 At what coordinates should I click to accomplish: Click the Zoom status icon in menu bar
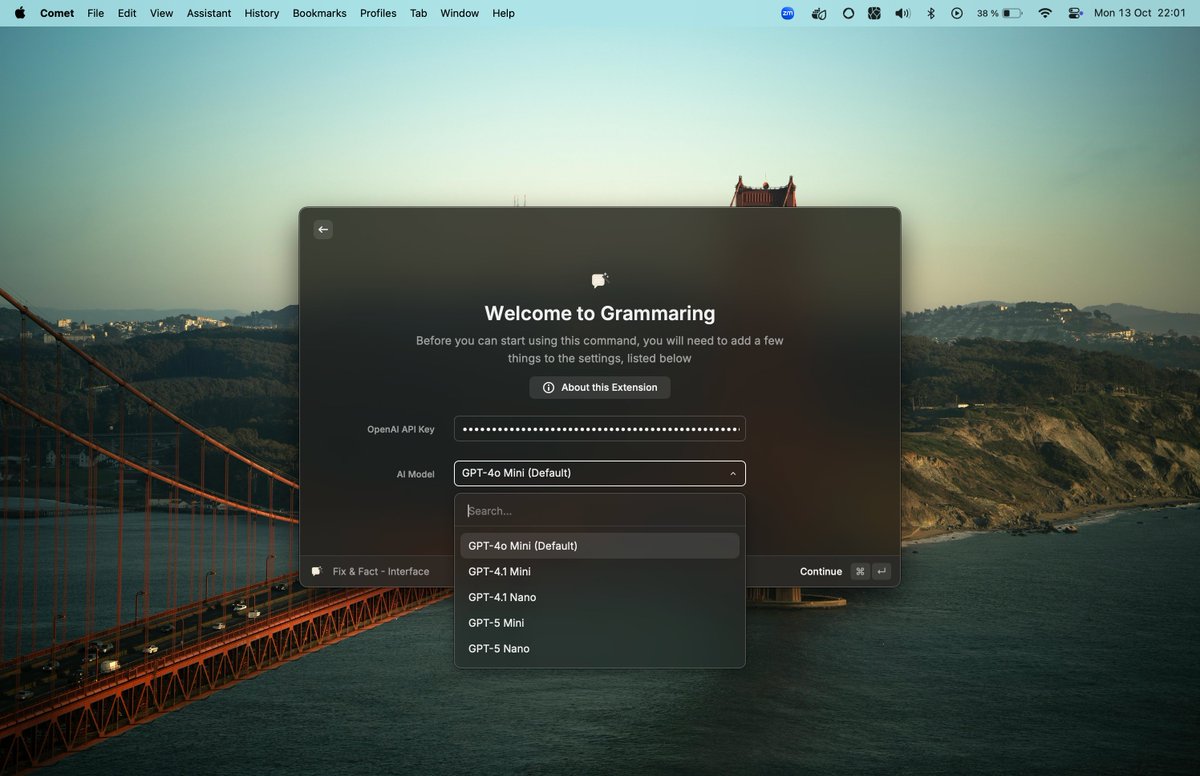tap(788, 13)
